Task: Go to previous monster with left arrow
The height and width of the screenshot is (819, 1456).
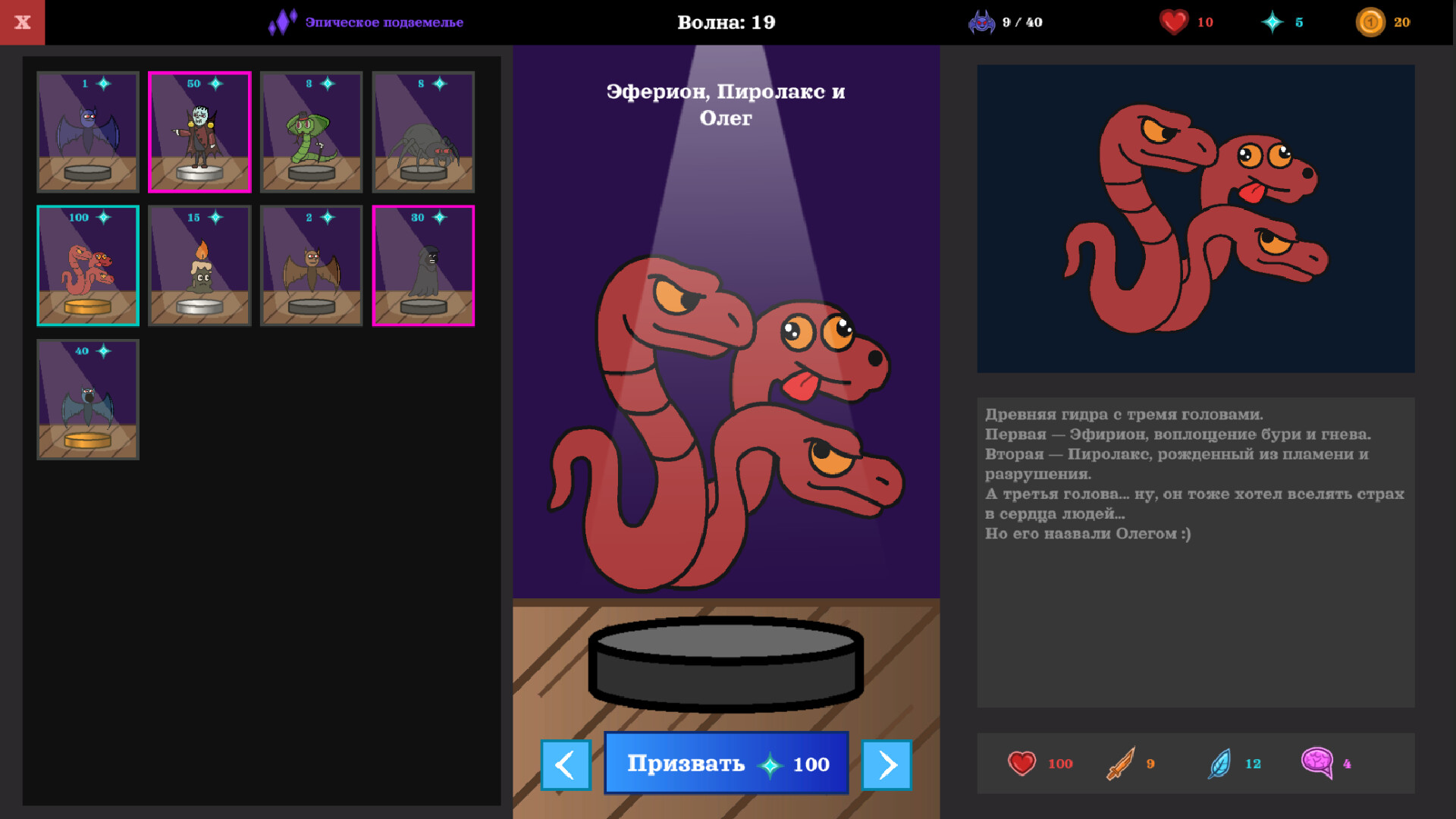Action: pyautogui.click(x=566, y=765)
